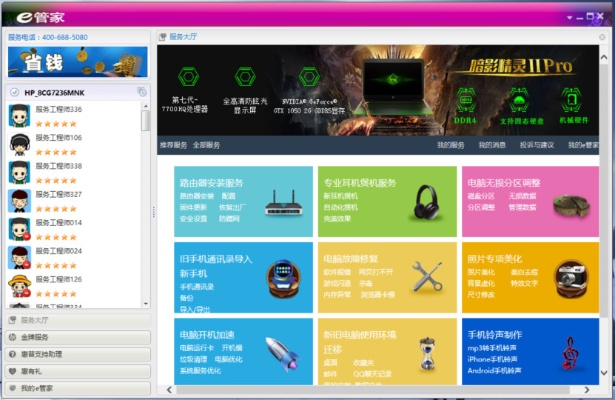The image size is (615, 400).
Task: Click the horizontal scrollbar left arrow
Action: 169,390
